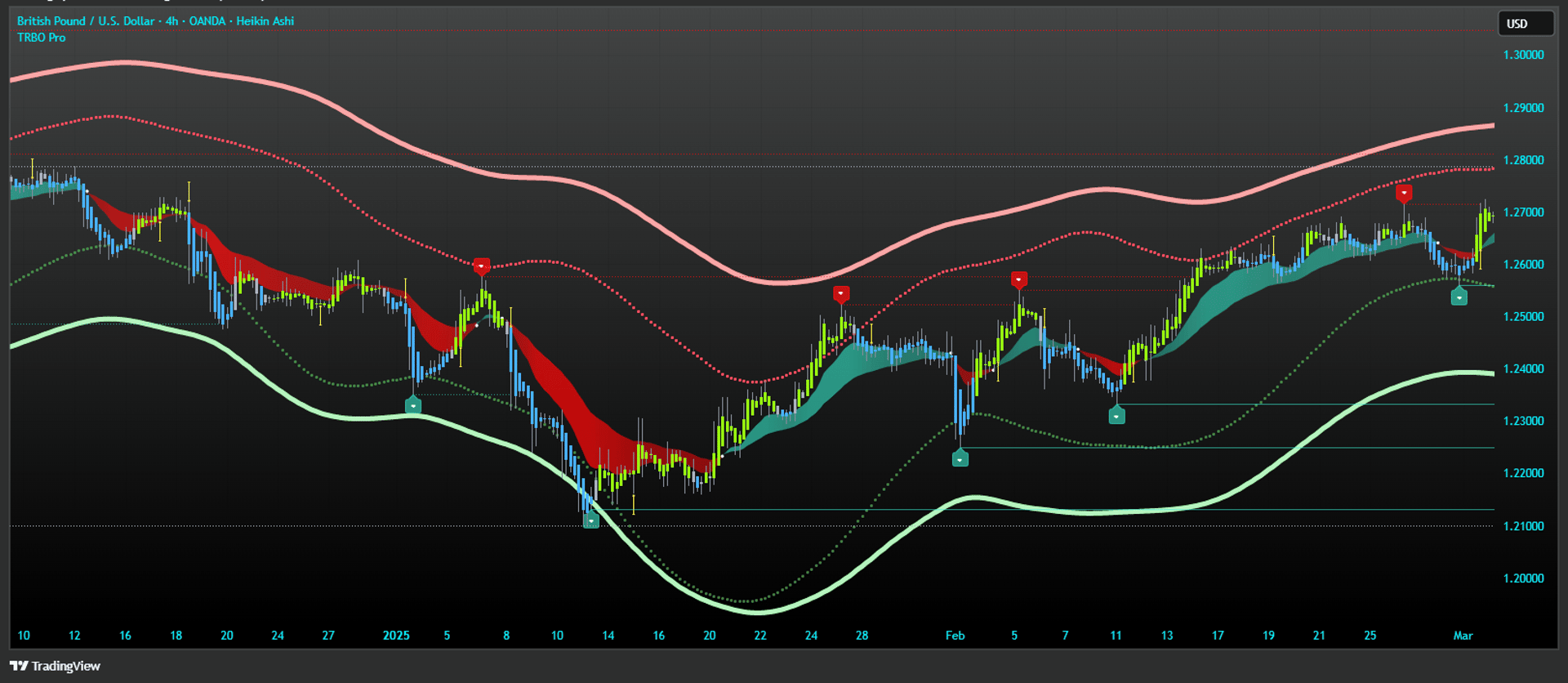Click the Feb label on the time axis
Viewport: 1568px width, 683px height.
(x=955, y=636)
